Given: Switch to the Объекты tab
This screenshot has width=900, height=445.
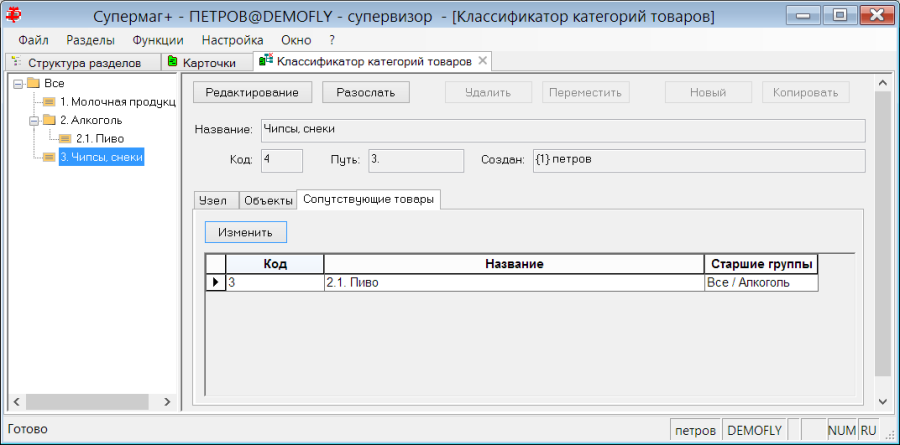Looking at the screenshot, I should (267, 200).
